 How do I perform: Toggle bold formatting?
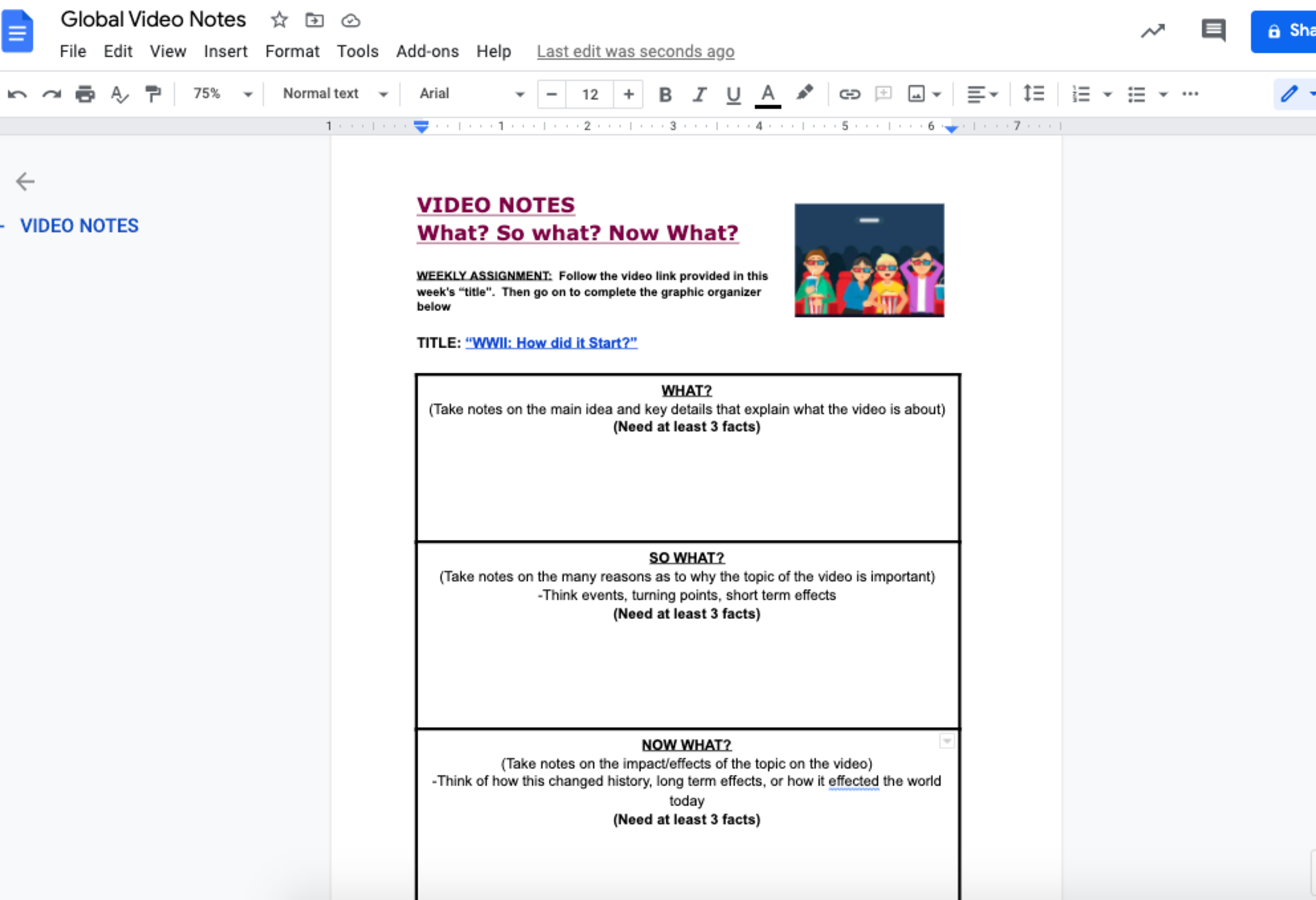665,94
